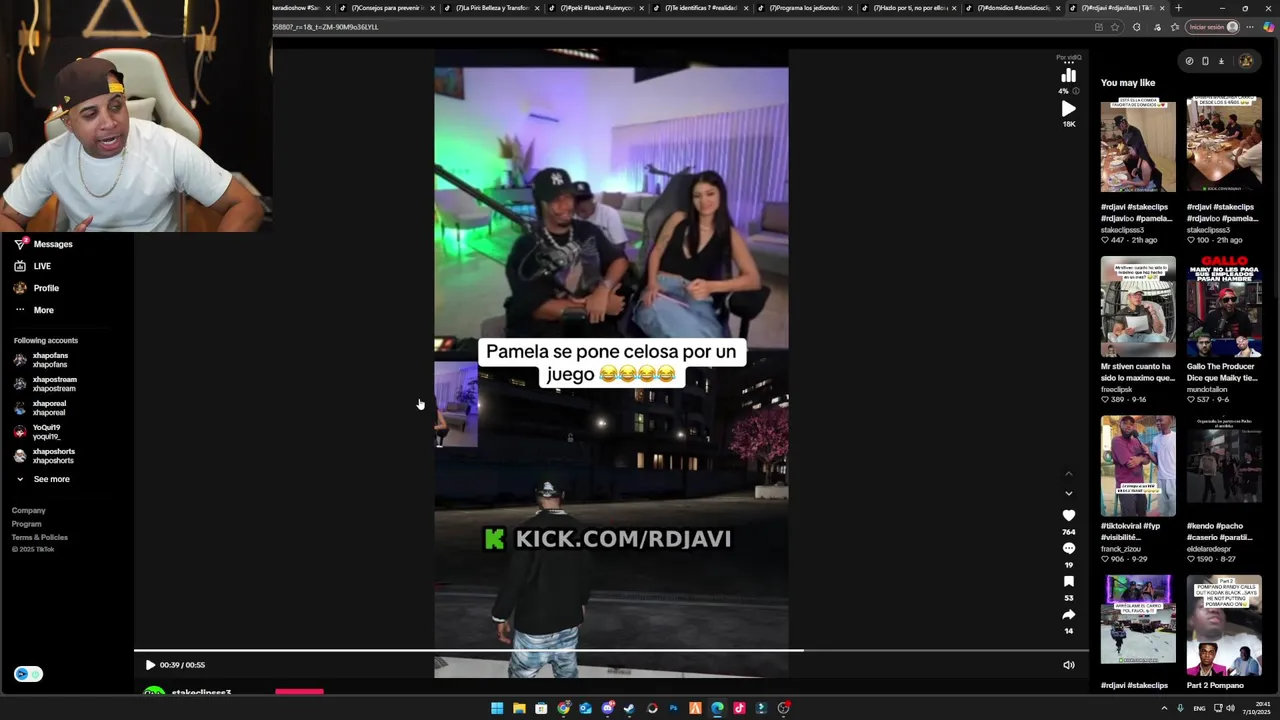Switch to the Hazlo por ti browser tab
This screenshot has height=720, width=1280.
909,8
